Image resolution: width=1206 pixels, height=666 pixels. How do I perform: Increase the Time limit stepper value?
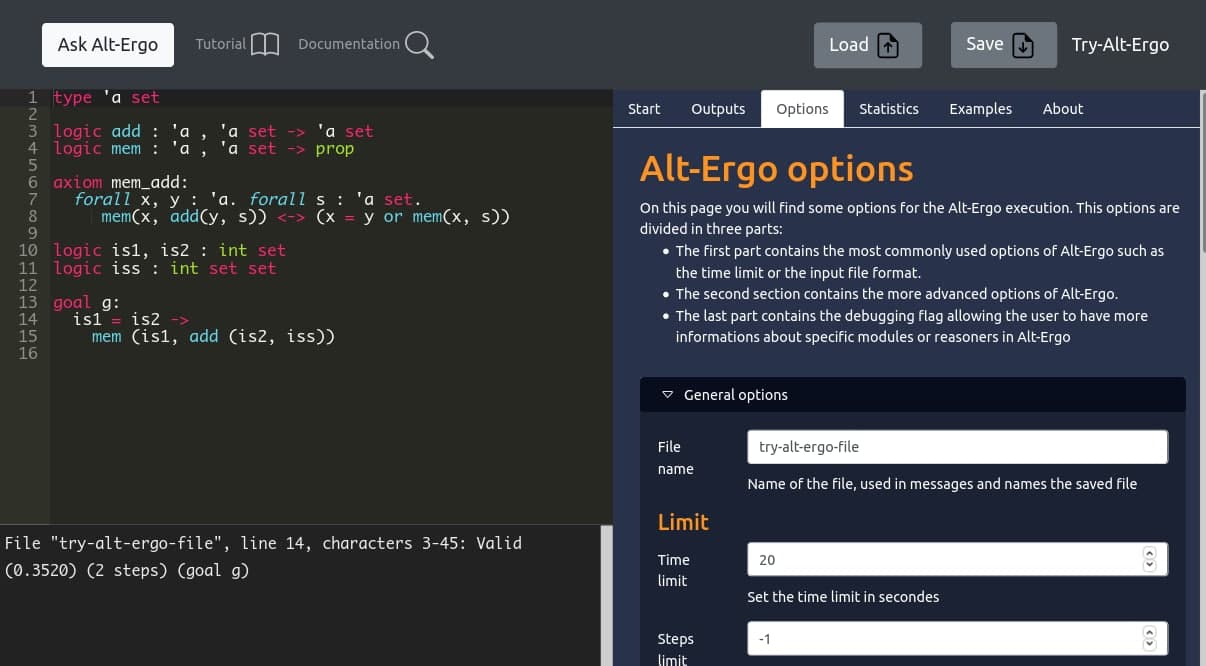1149,554
